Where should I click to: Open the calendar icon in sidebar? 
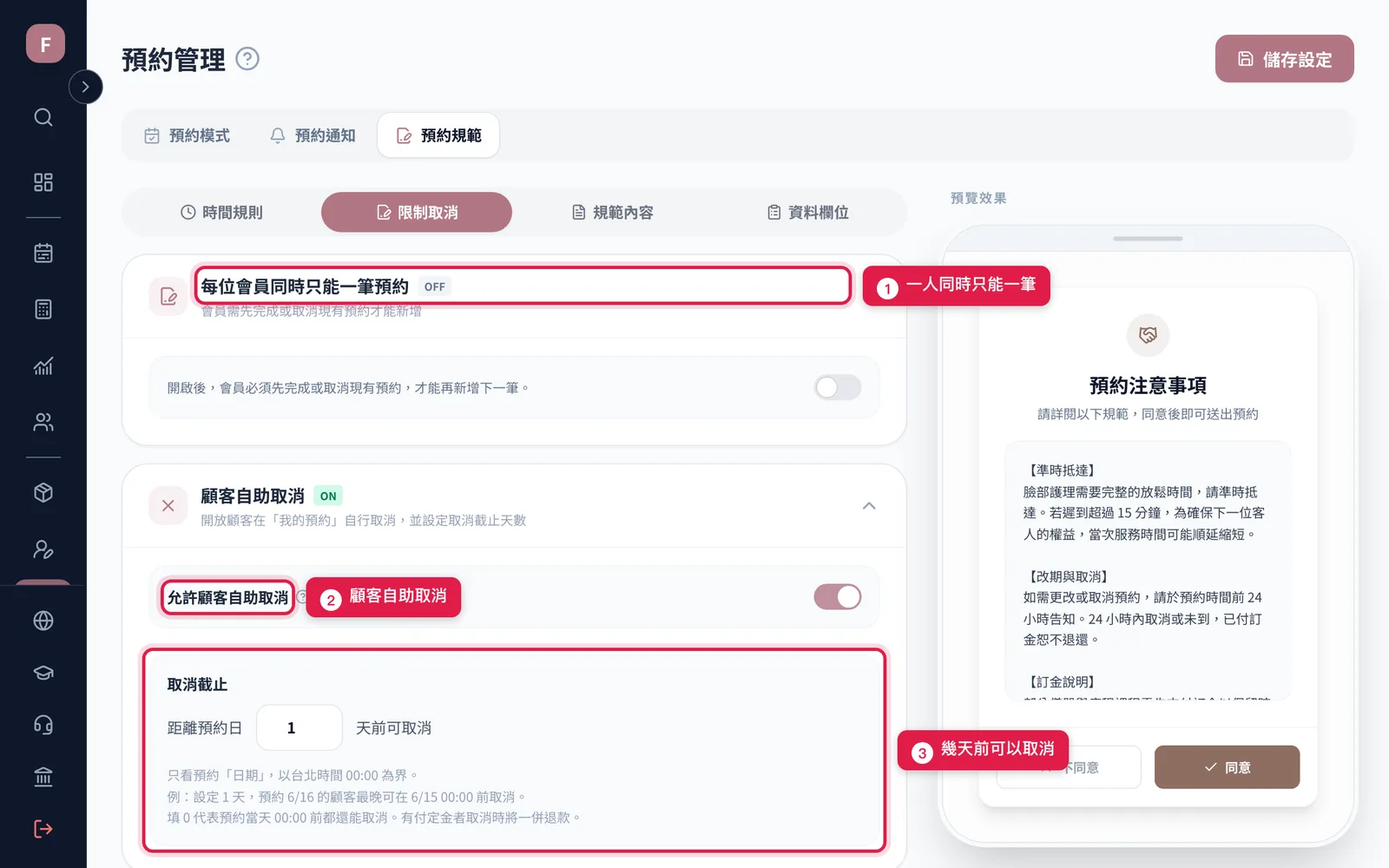[x=43, y=253]
